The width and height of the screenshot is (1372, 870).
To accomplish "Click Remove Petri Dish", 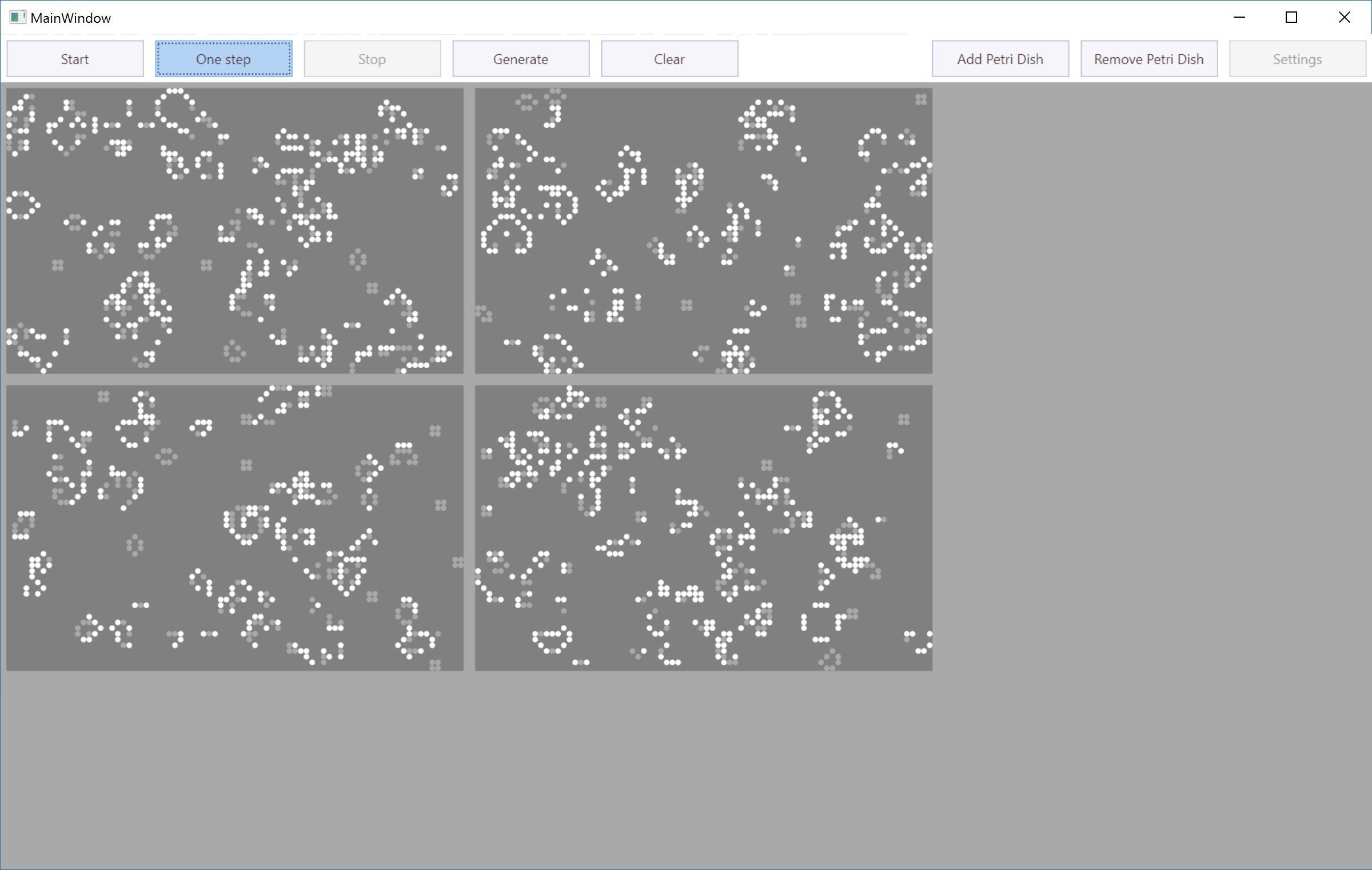I will 1149,59.
